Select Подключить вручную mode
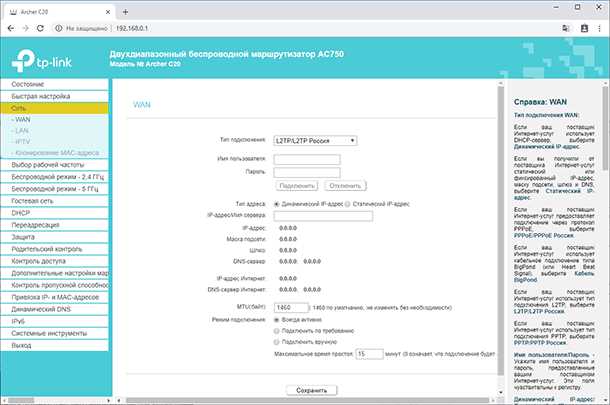 coord(277,342)
